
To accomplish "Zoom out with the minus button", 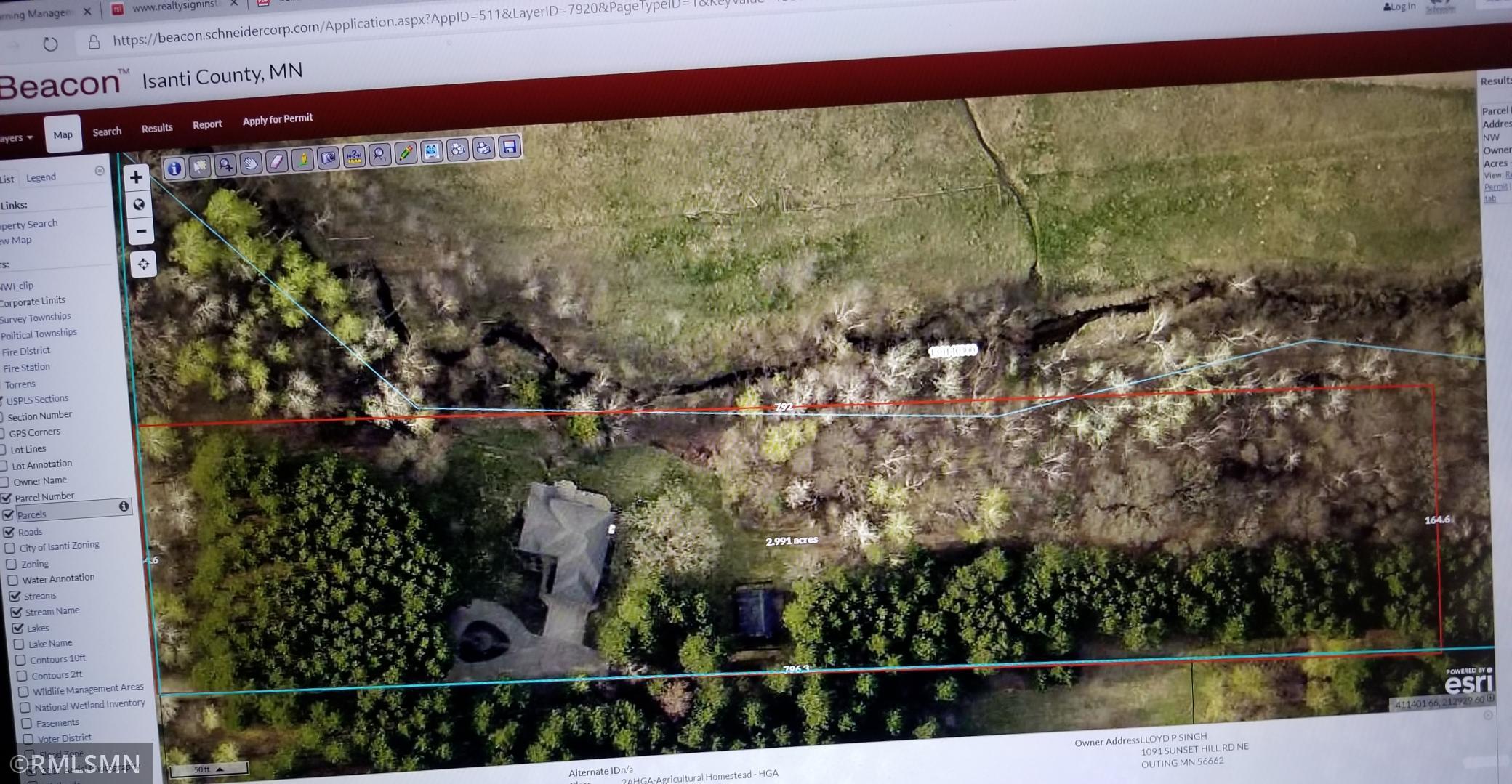I will [141, 231].
